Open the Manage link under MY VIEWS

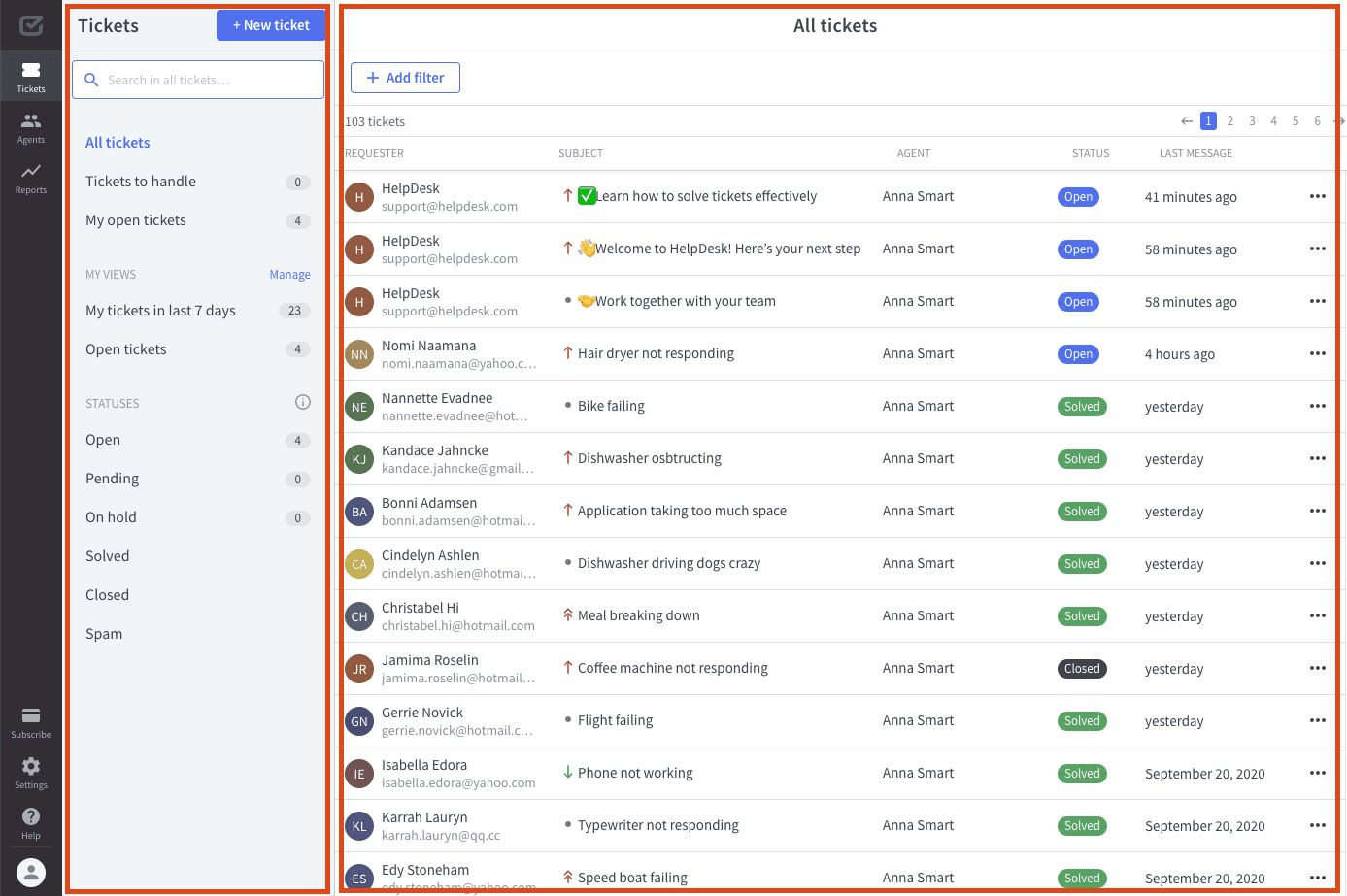pos(289,274)
